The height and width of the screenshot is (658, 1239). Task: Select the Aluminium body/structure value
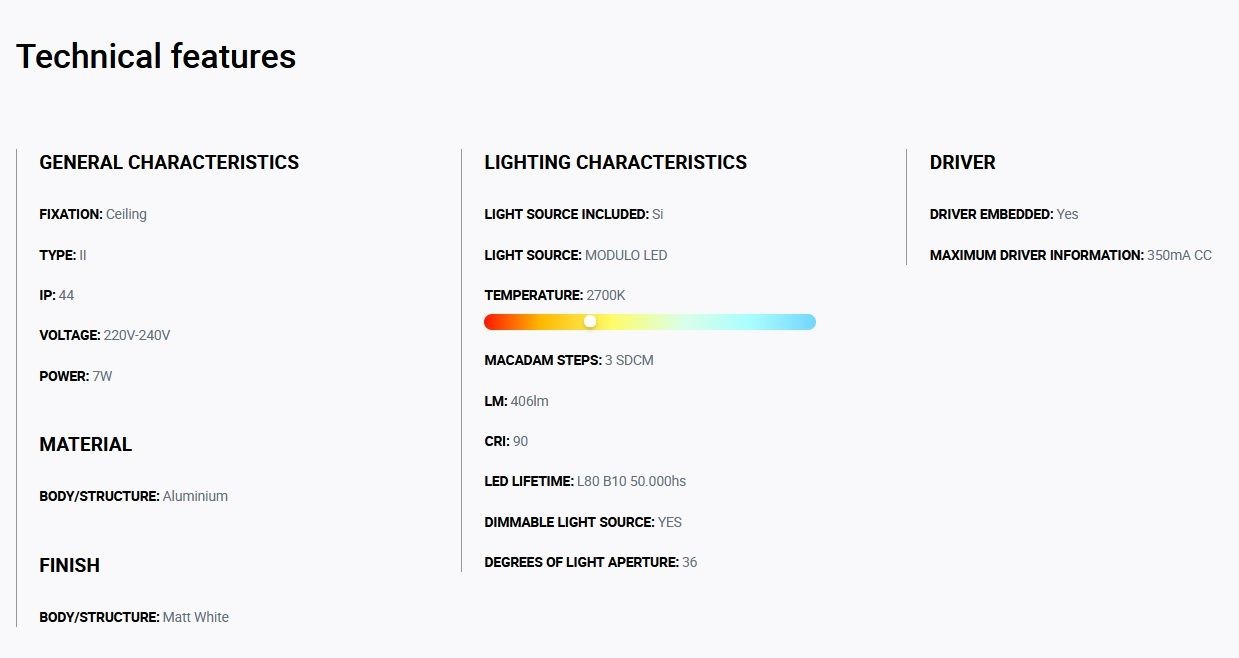tap(195, 496)
